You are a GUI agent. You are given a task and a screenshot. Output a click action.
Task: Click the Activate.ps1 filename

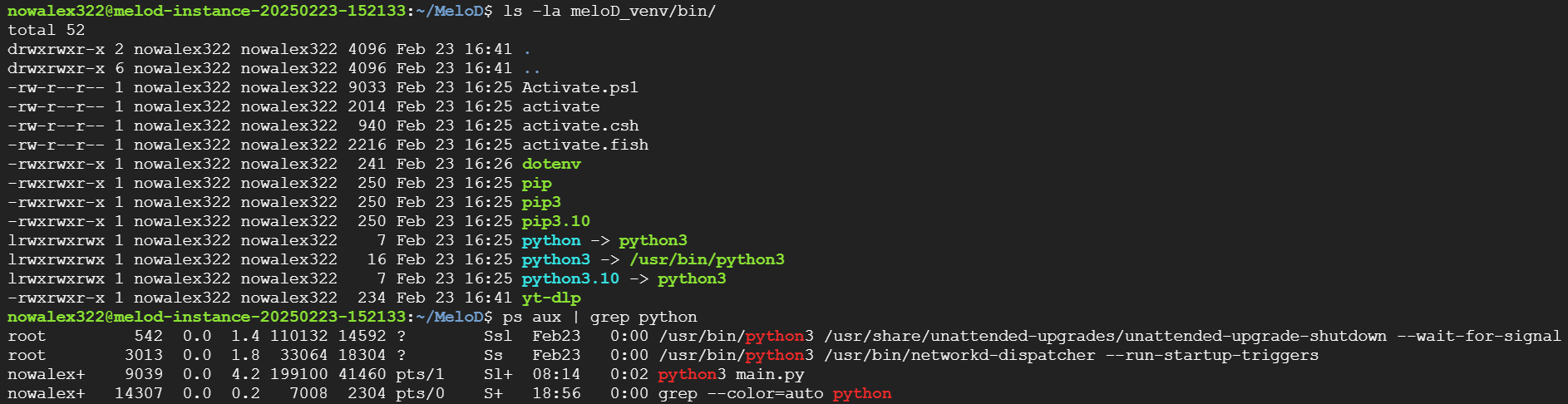[x=579, y=87]
